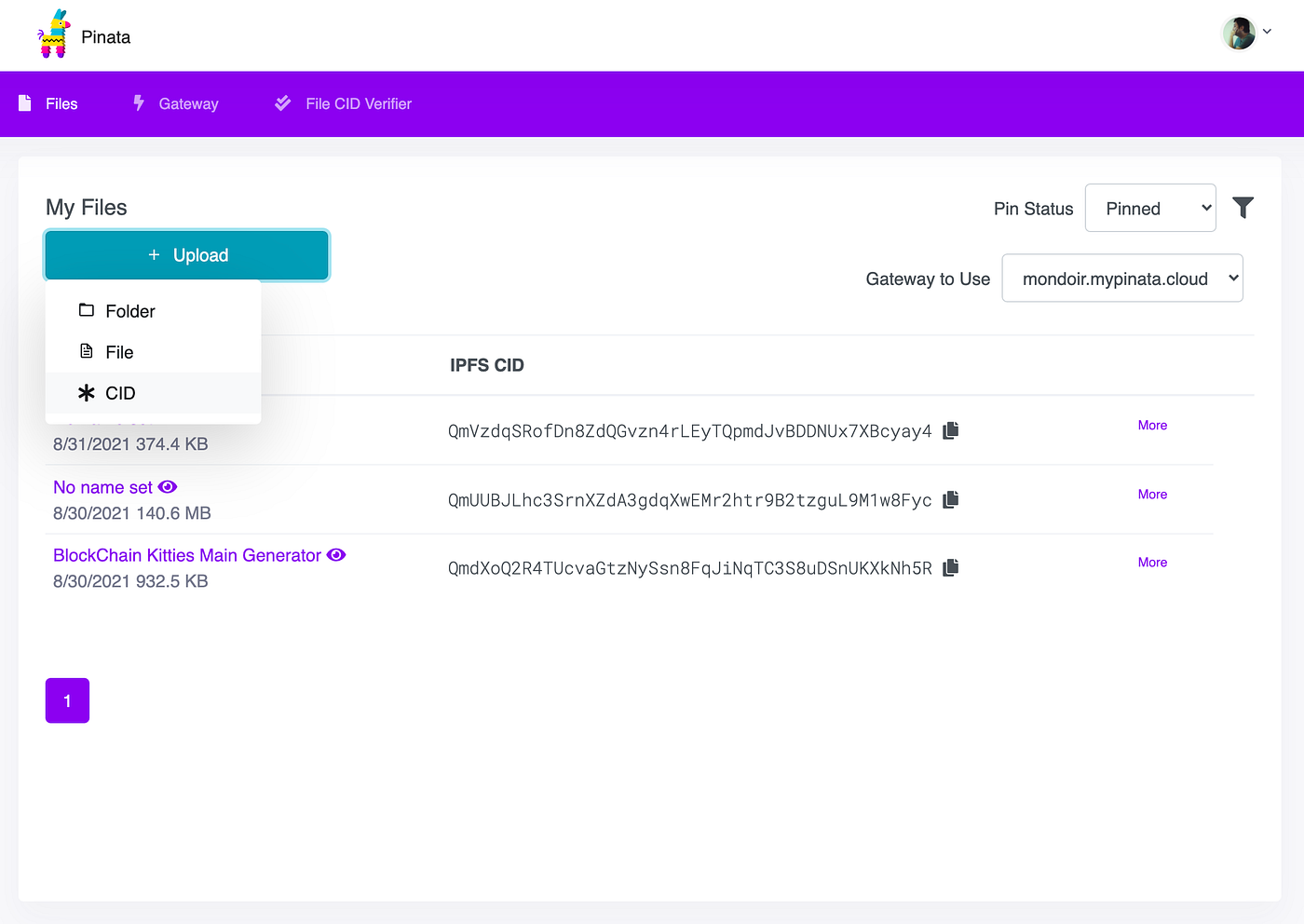The image size is (1304, 924).
Task: Click the lightning icon beside Gateway
Action: [138, 103]
